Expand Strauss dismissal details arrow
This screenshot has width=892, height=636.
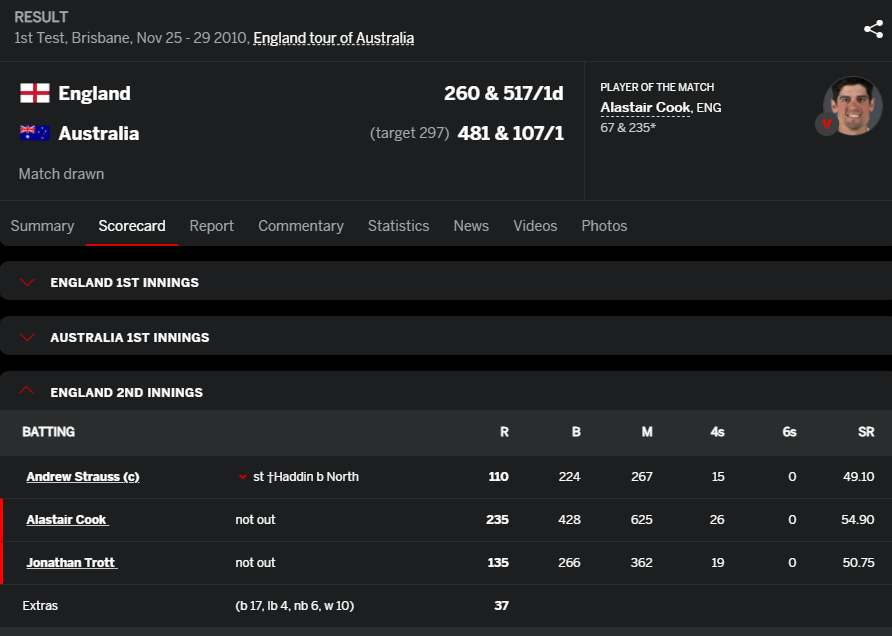pyautogui.click(x=243, y=477)
